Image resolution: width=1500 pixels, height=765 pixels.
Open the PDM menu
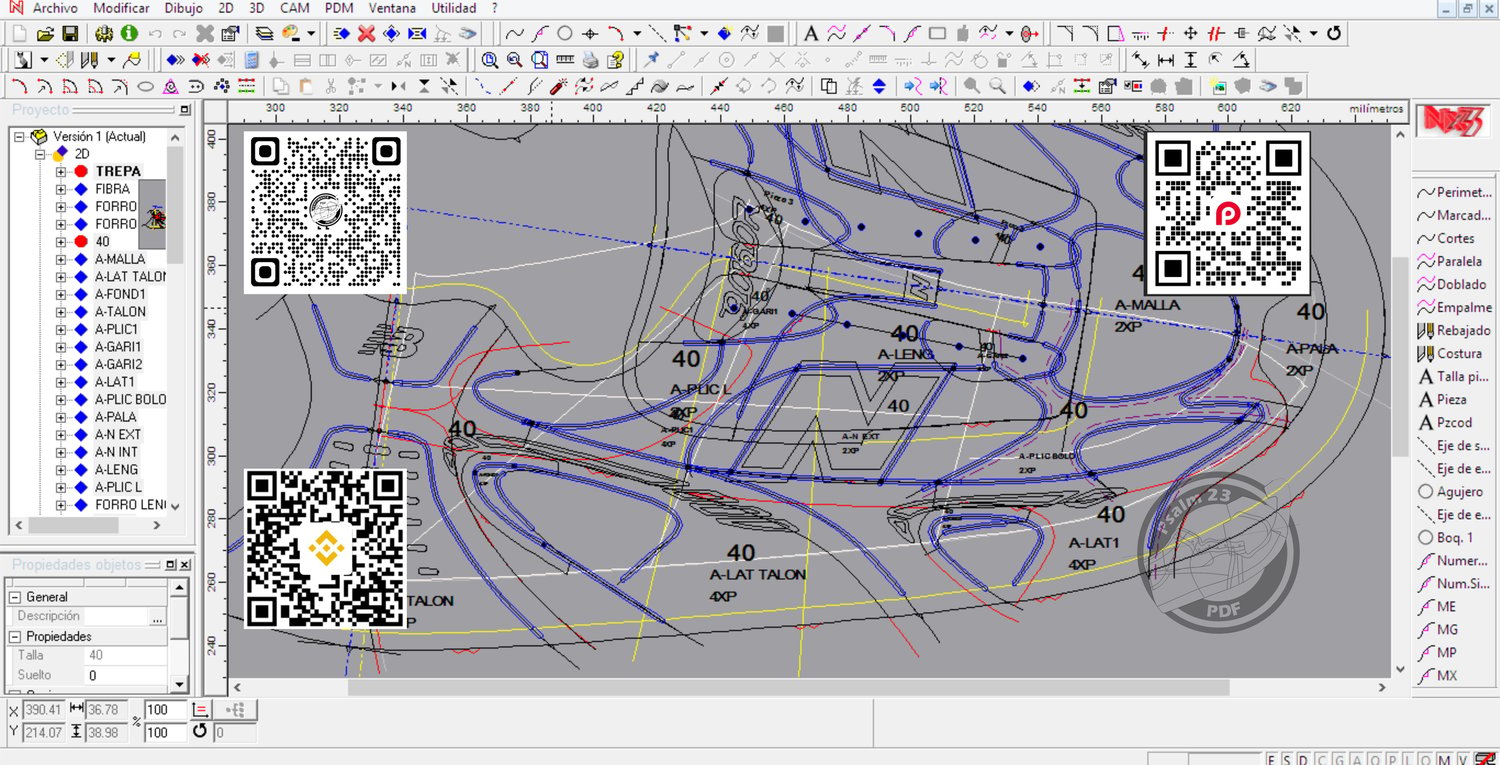(x=340, y=8)
